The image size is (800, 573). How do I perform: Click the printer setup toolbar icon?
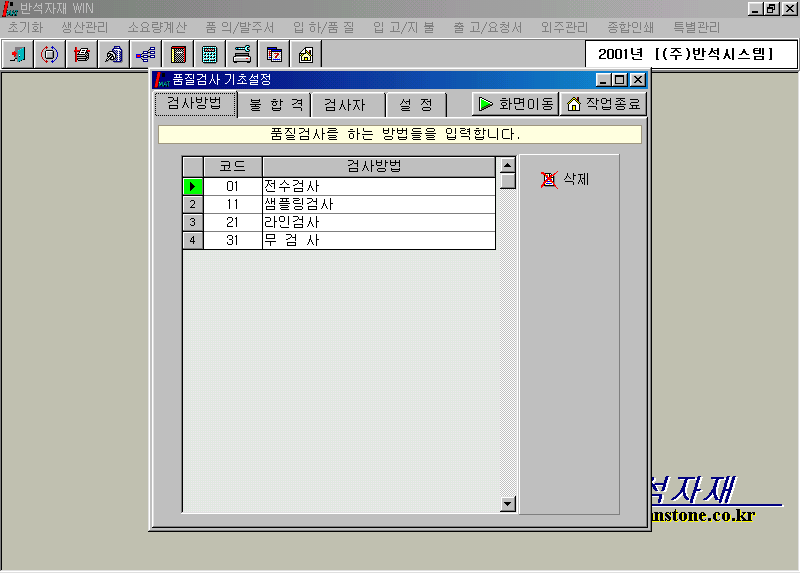[82, 54]
